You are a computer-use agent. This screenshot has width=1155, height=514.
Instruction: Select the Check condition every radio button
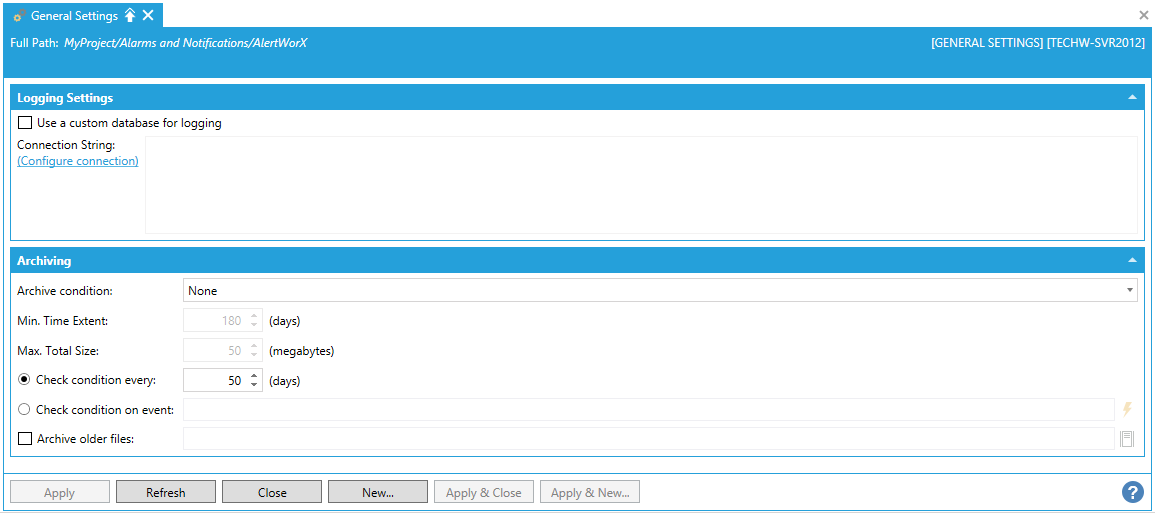point(24,380)
